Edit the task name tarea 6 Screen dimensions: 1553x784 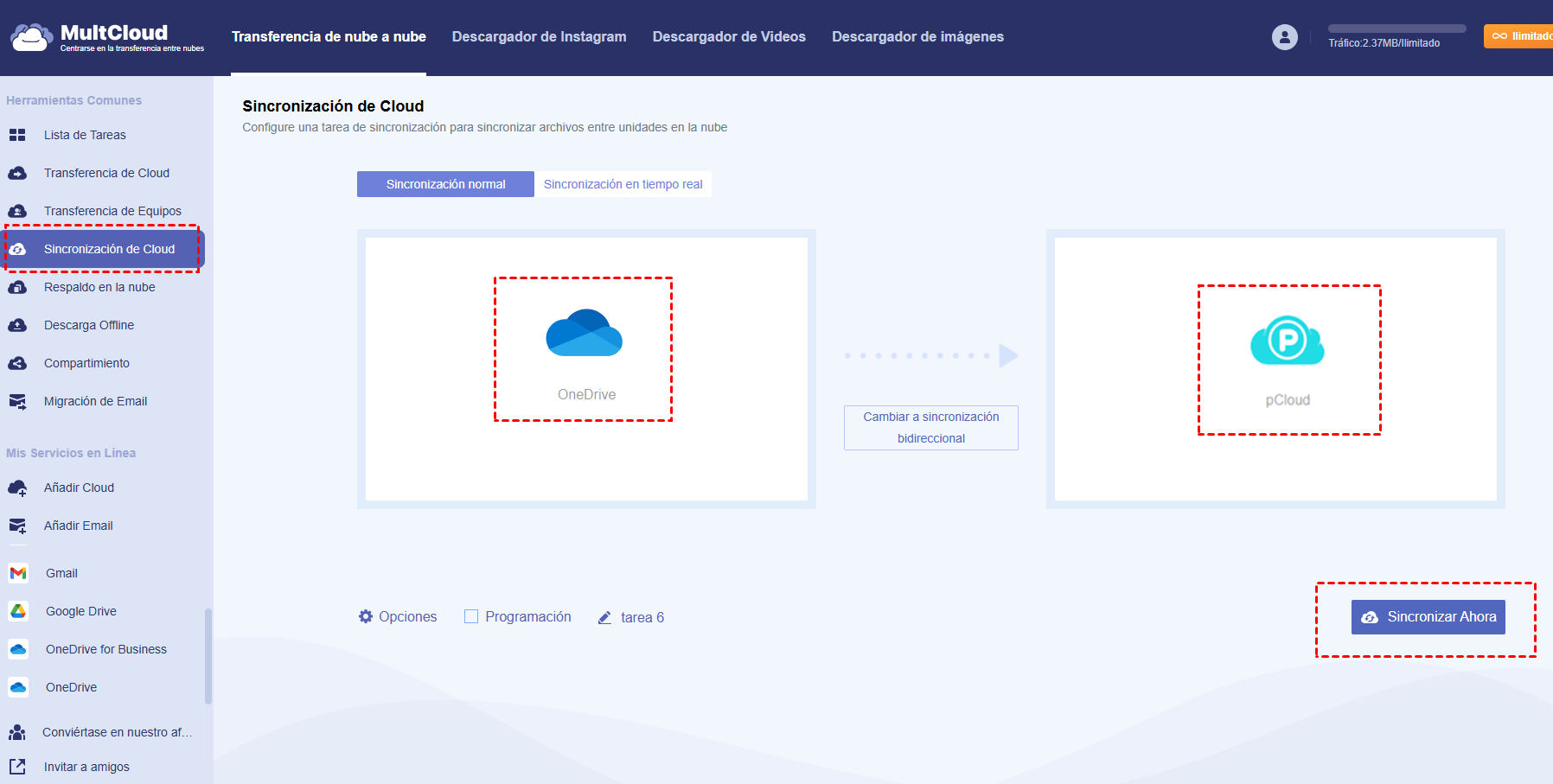coord(642,617)
